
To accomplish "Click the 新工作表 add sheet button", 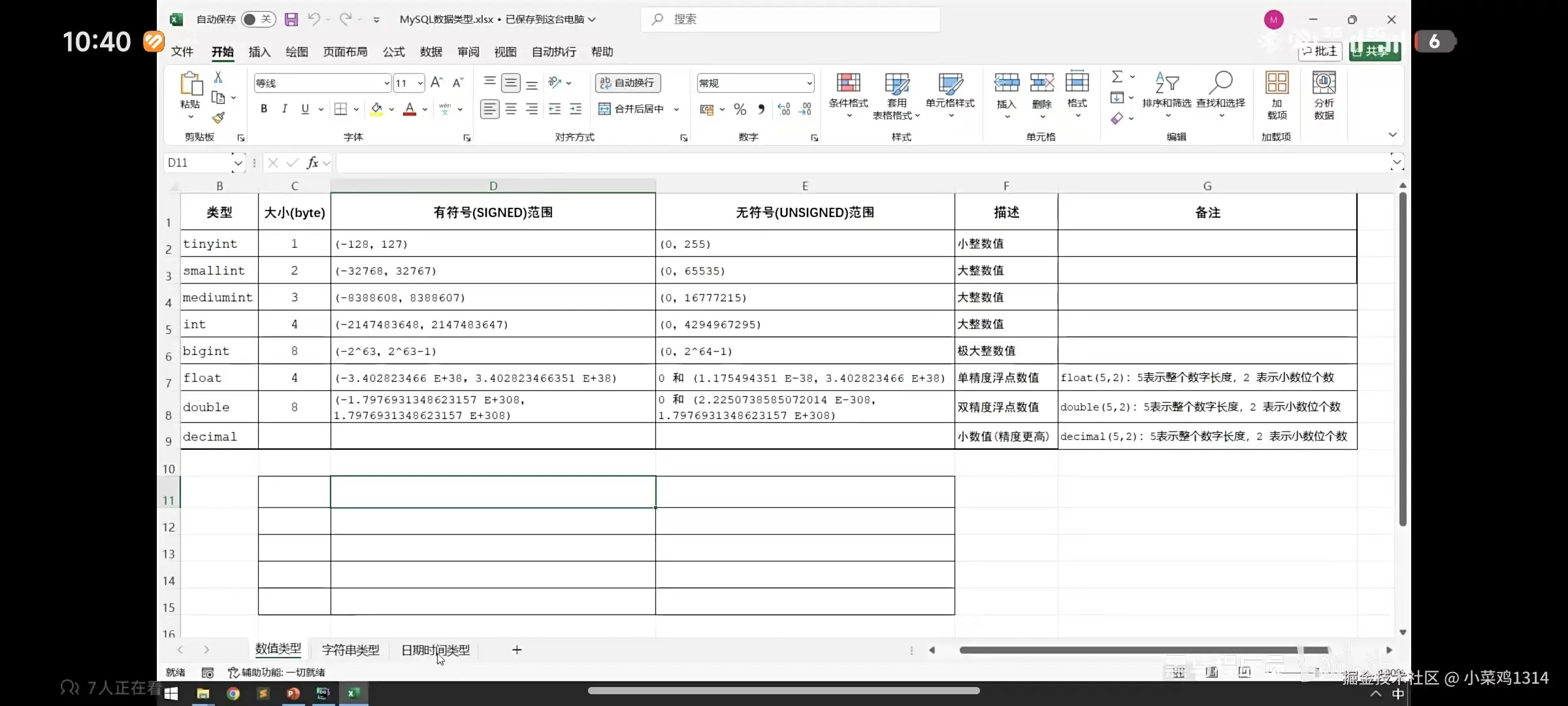I will pos(517,649).
